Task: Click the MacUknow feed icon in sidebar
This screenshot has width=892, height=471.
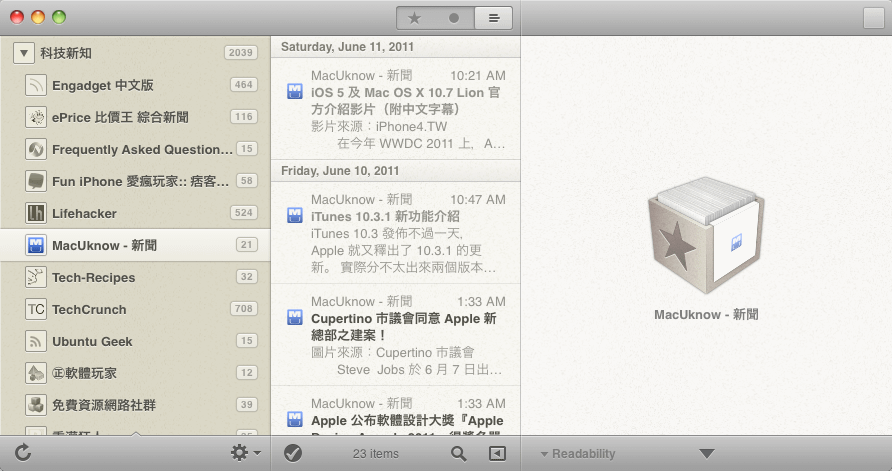Action: coord(36,245)
